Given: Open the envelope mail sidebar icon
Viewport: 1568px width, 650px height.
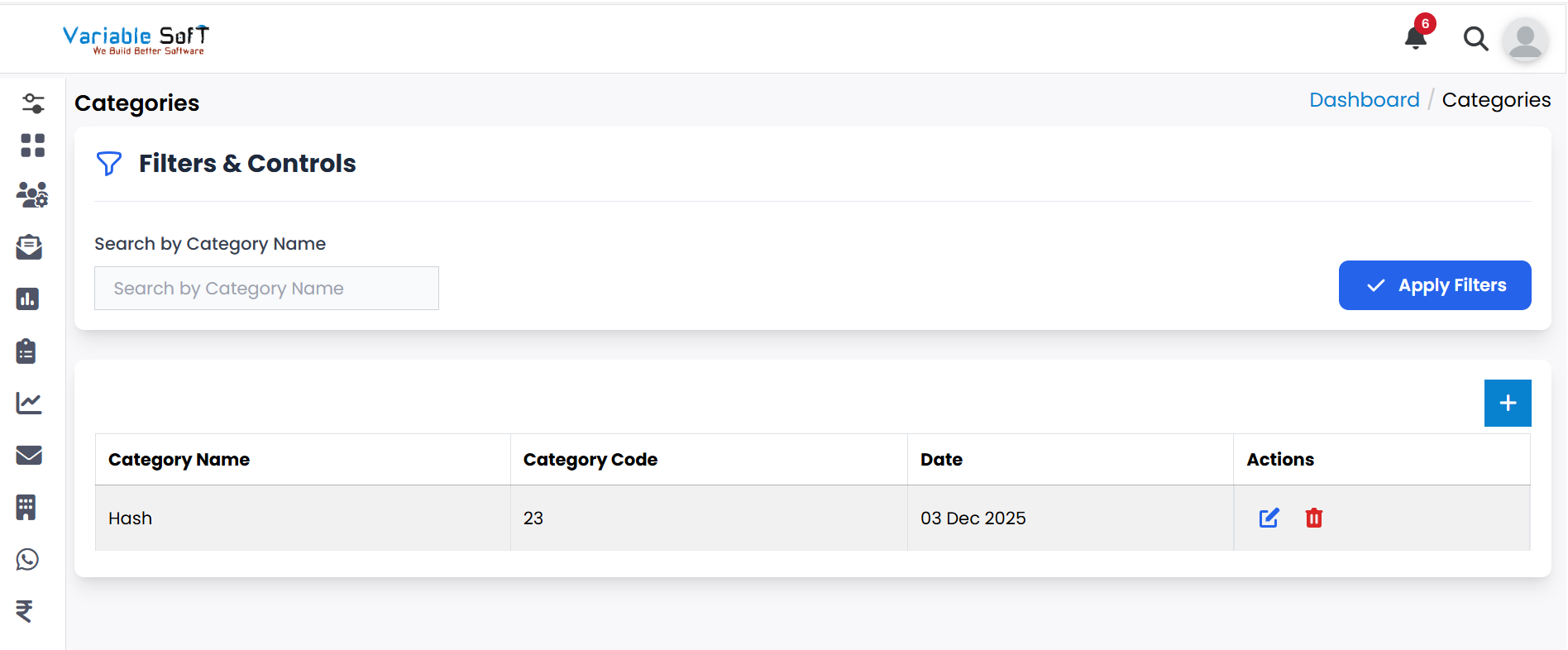Looking at the screenshot, I should 29,455.
